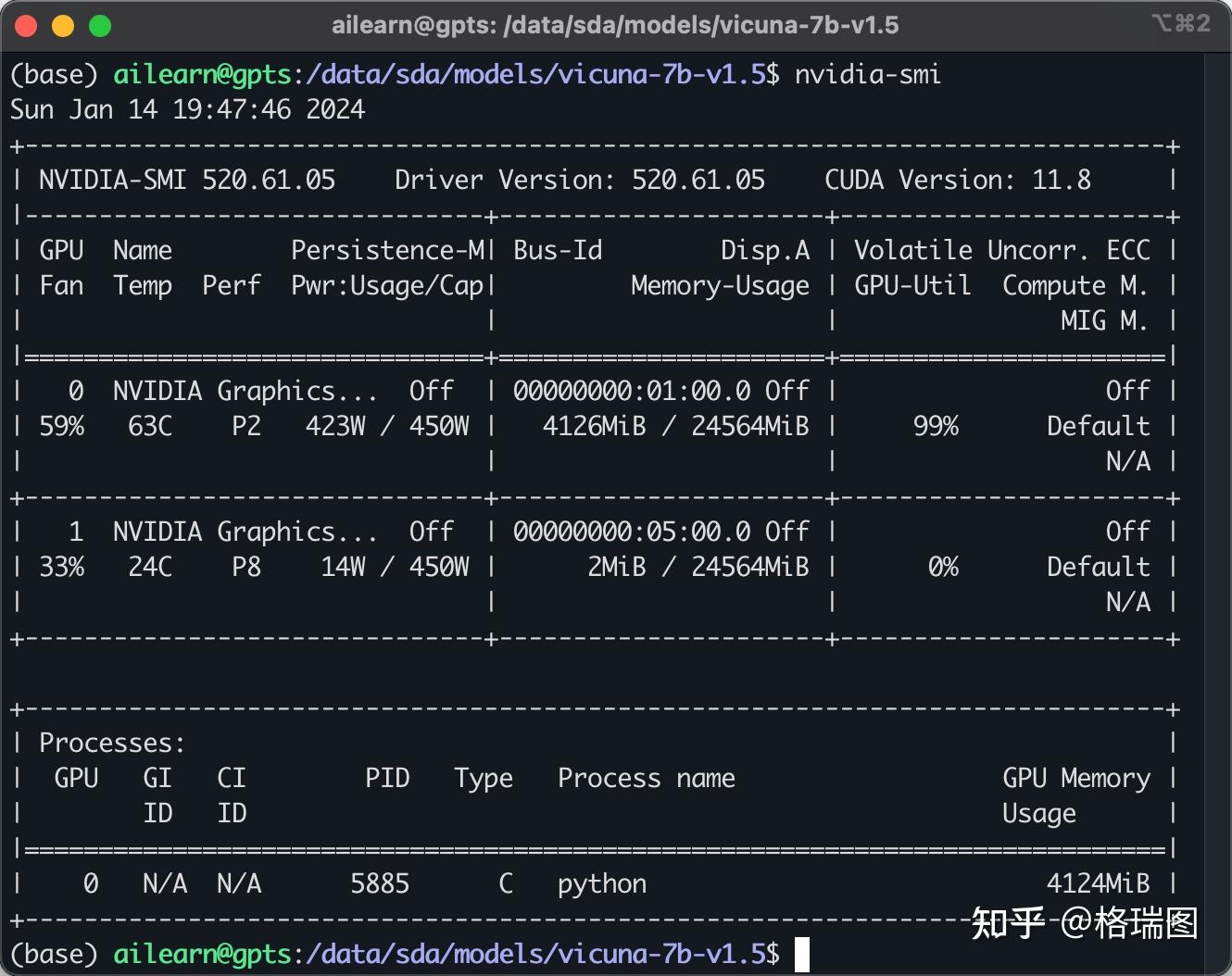Click the python process name
1232x976 pixels.
click(602, 884)
